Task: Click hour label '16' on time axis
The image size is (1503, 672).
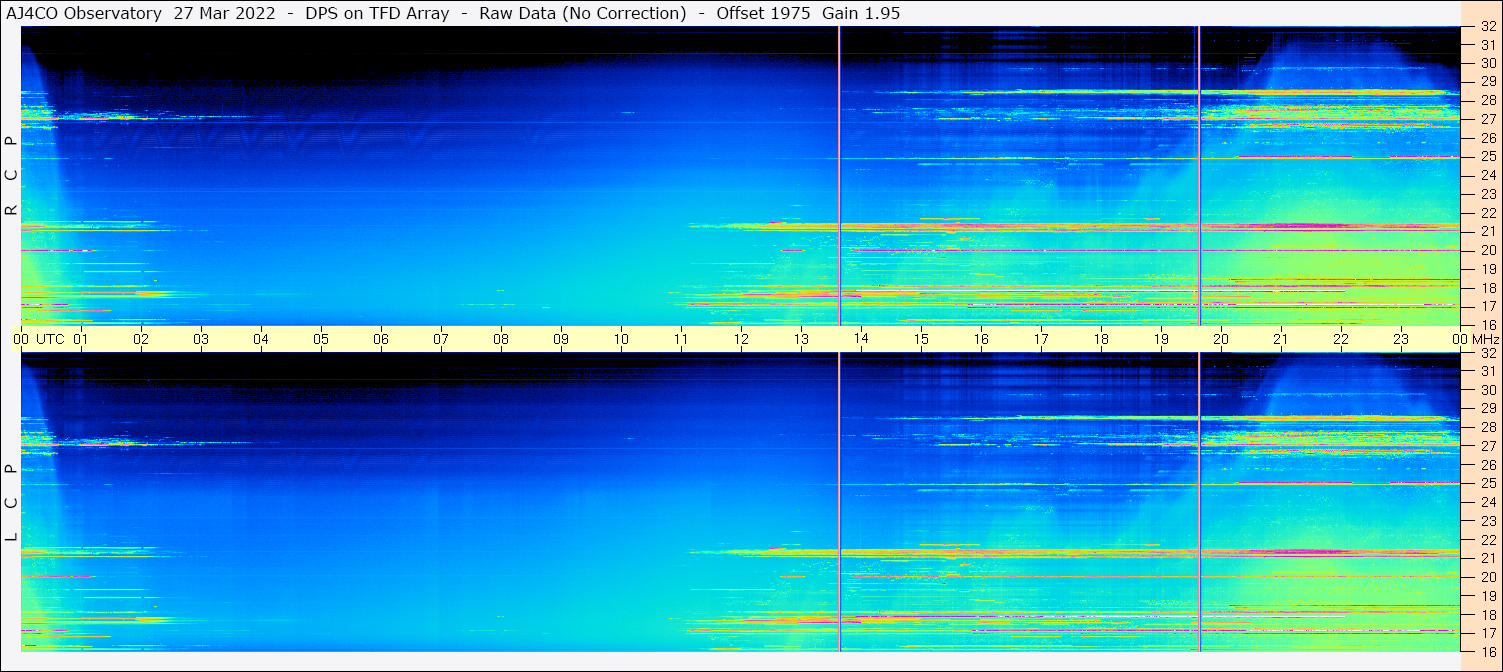Action: pos(981,339)
